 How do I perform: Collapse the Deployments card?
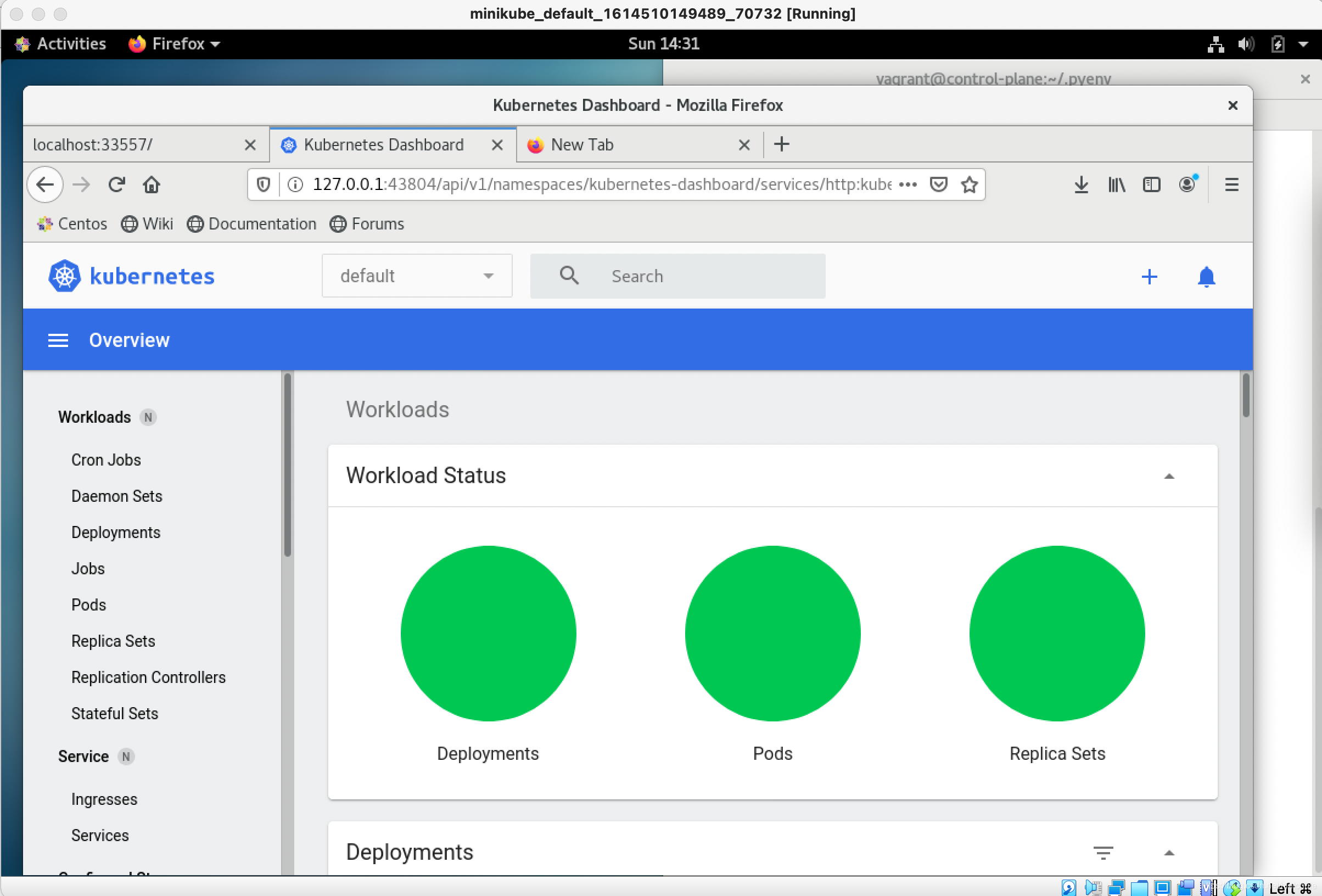[x=1169, y=853]
